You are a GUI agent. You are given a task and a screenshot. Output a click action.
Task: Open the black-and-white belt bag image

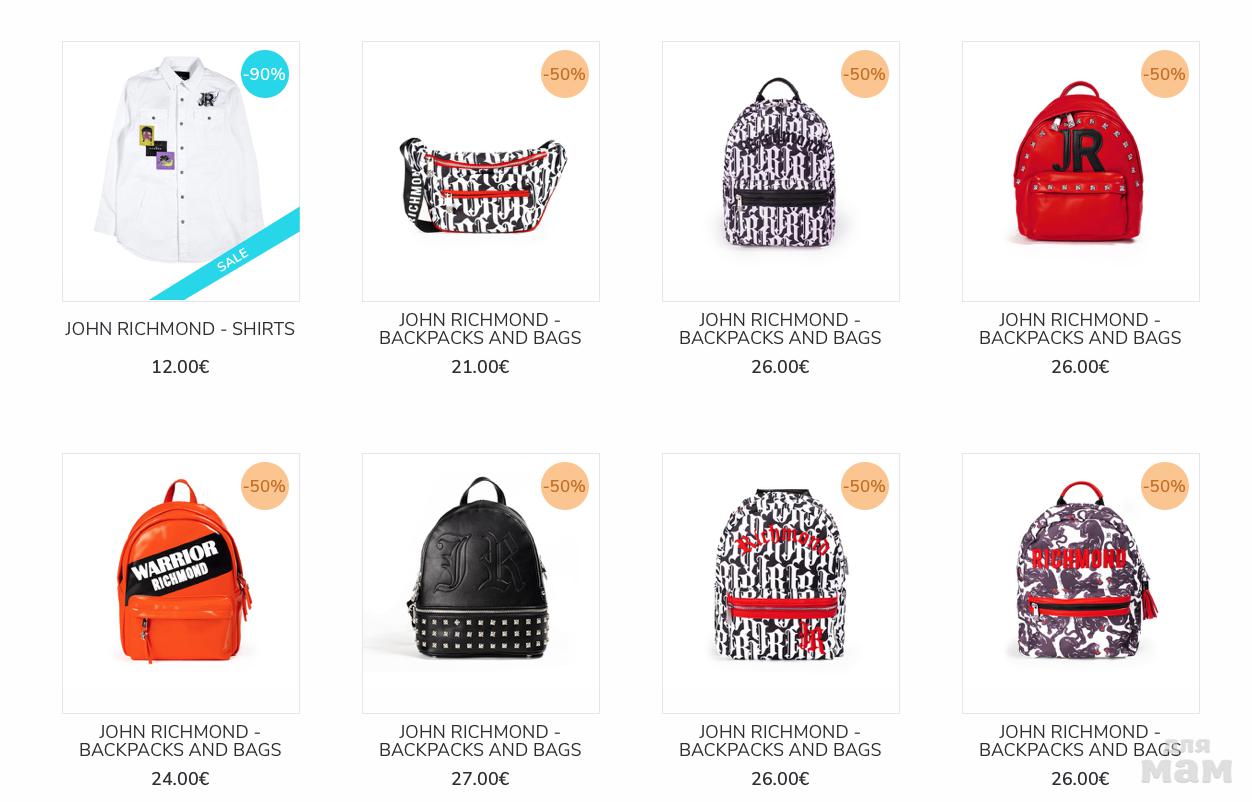pos(481,171)
